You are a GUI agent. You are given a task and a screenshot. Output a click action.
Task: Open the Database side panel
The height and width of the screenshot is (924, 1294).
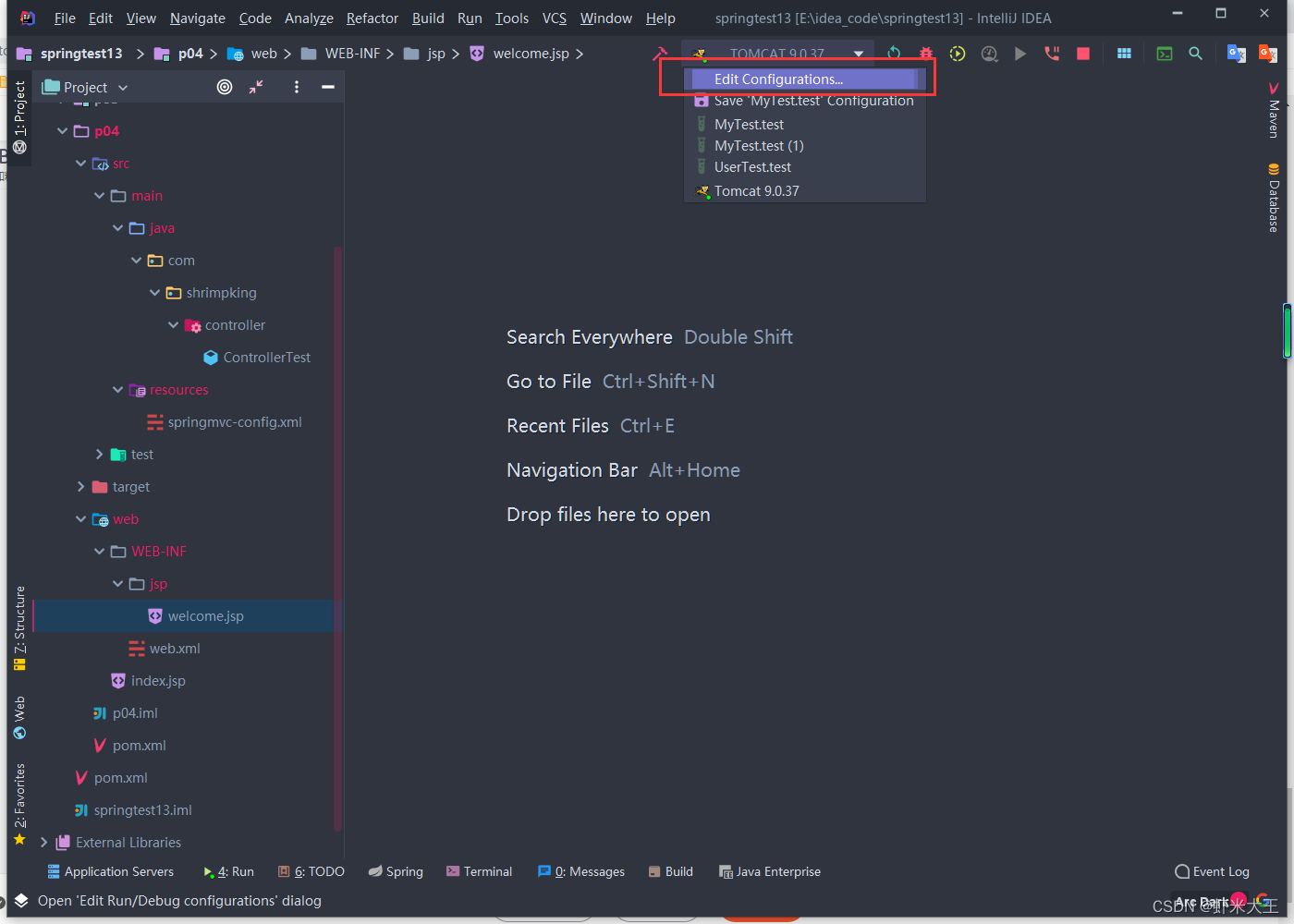[x=1274, y=198]
